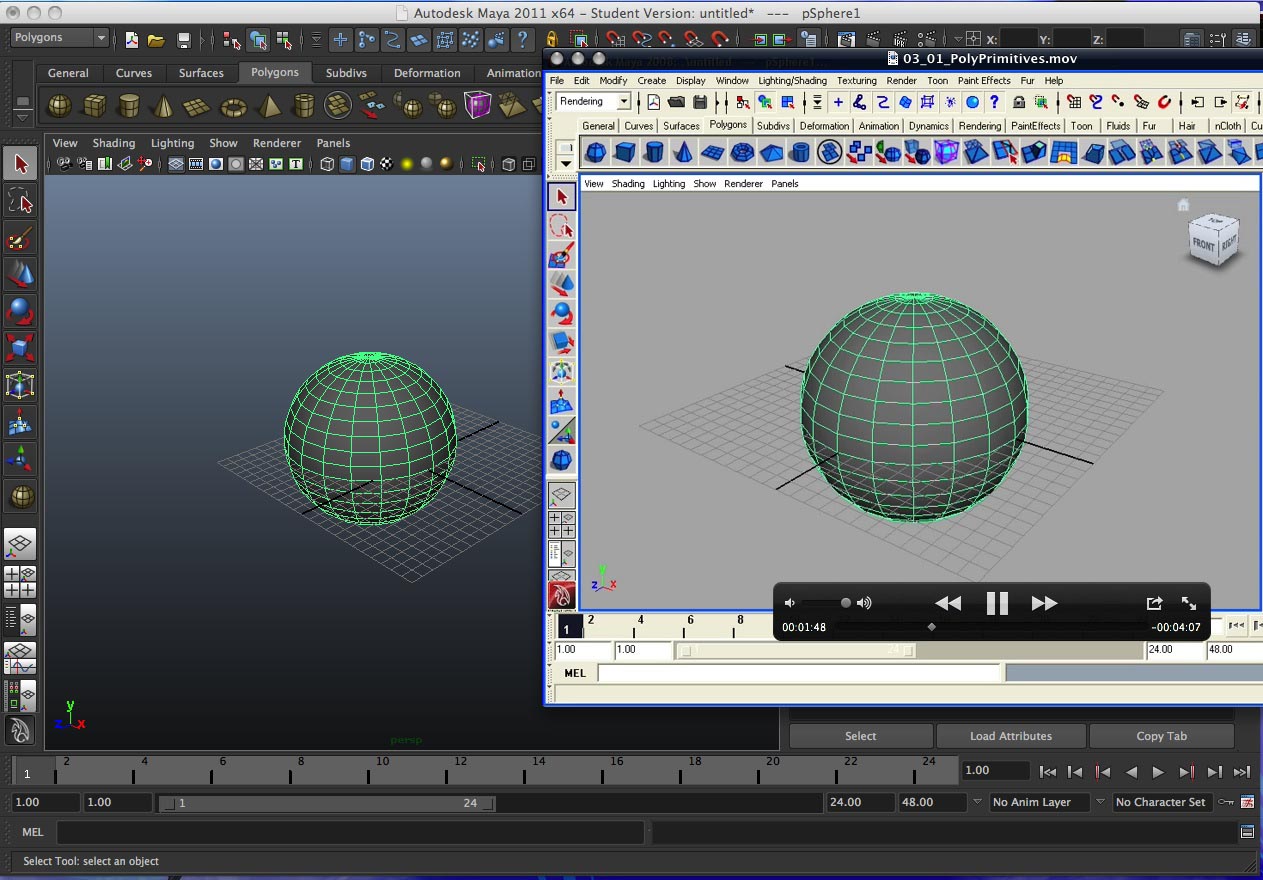
Task: Create a polygon cube from the shelf
Action: [92, 105]
